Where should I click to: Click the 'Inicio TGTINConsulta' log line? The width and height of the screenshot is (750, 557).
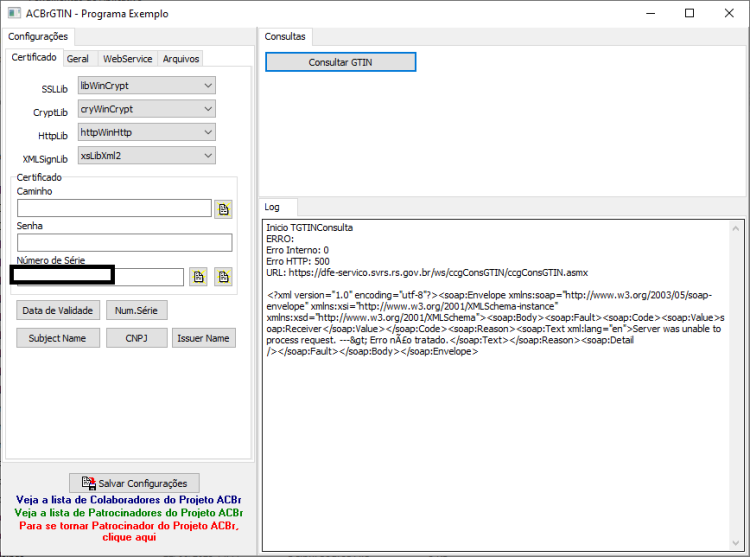[x=309, y=228]
